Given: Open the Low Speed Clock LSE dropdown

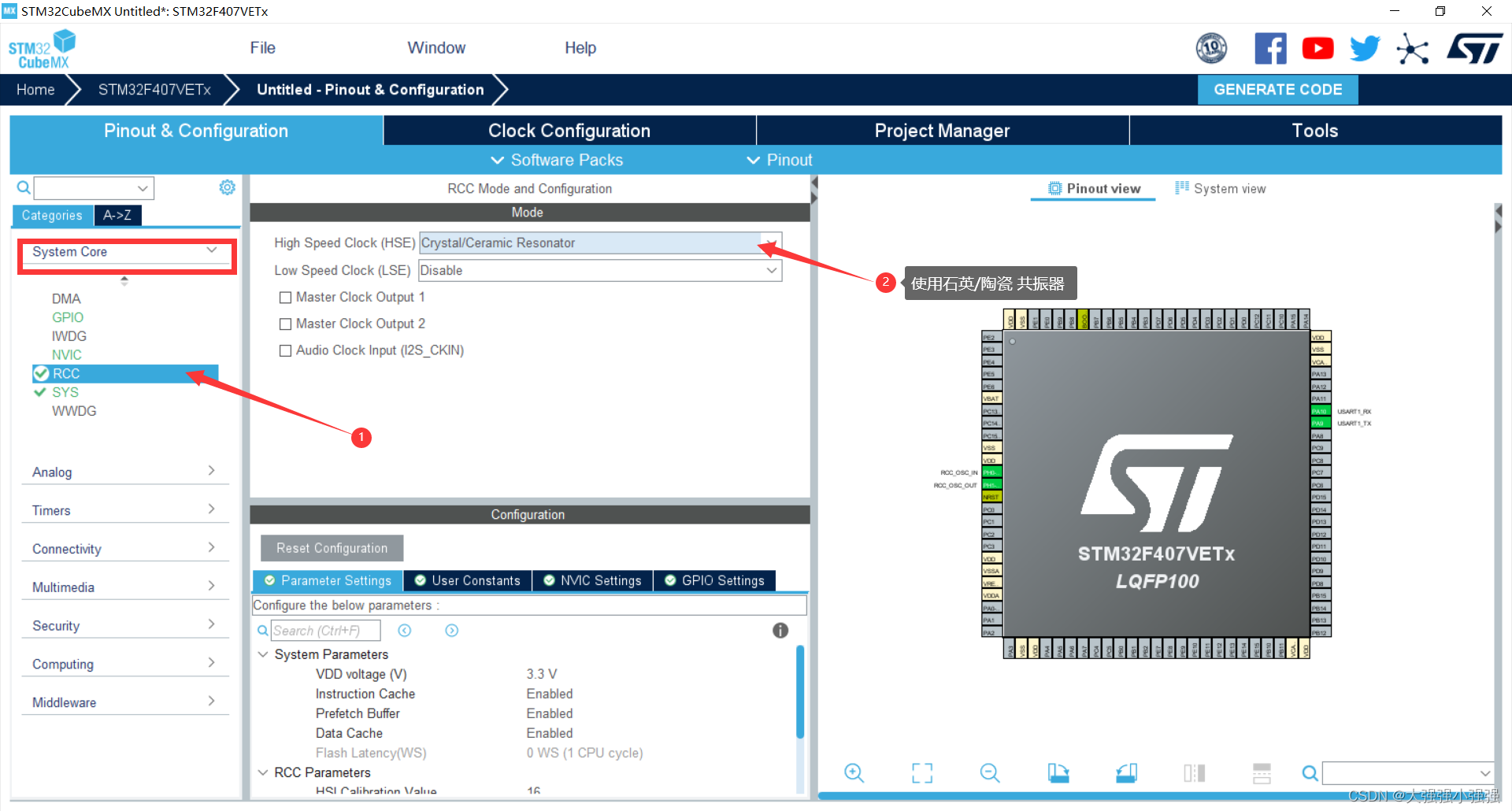Looking at the screenshot, I should tap(601, 271).
